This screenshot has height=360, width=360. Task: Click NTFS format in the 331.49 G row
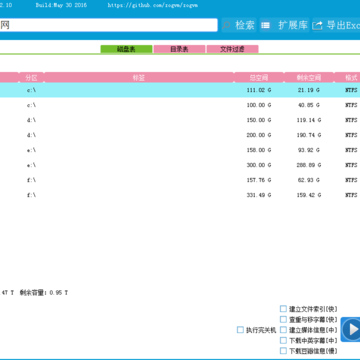coord(351,195)
